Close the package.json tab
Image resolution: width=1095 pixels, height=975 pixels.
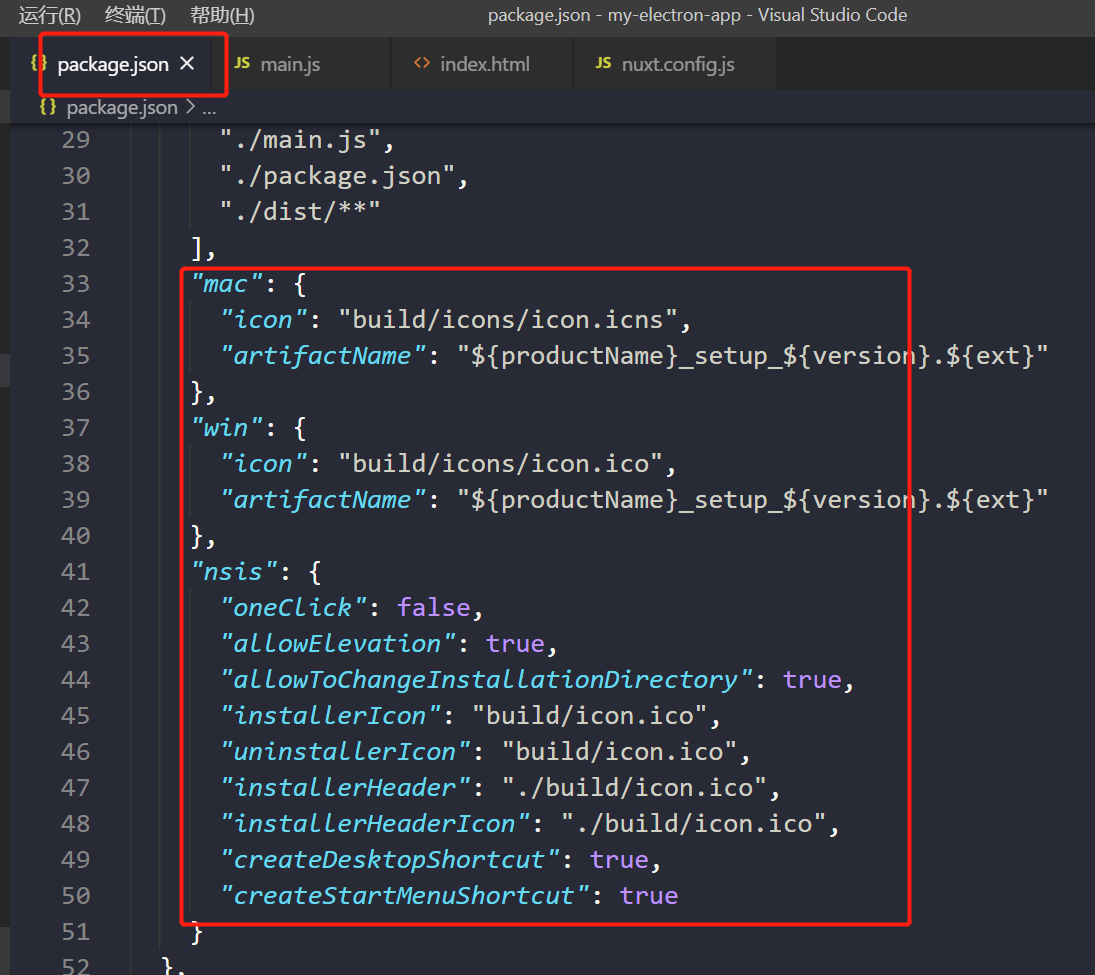tap(186, 64)
